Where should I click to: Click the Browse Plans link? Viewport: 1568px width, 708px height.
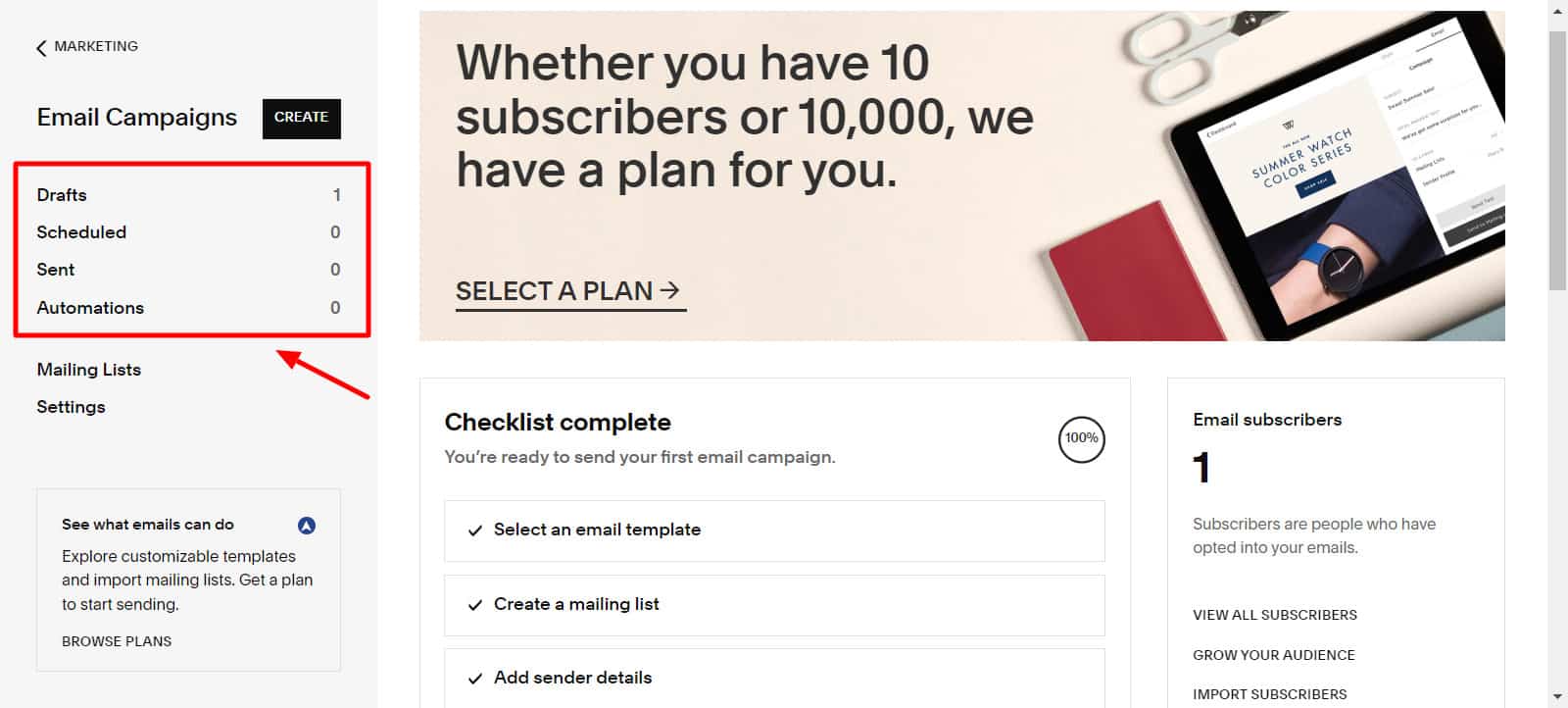pyautogui.click(x=117, y=641)
